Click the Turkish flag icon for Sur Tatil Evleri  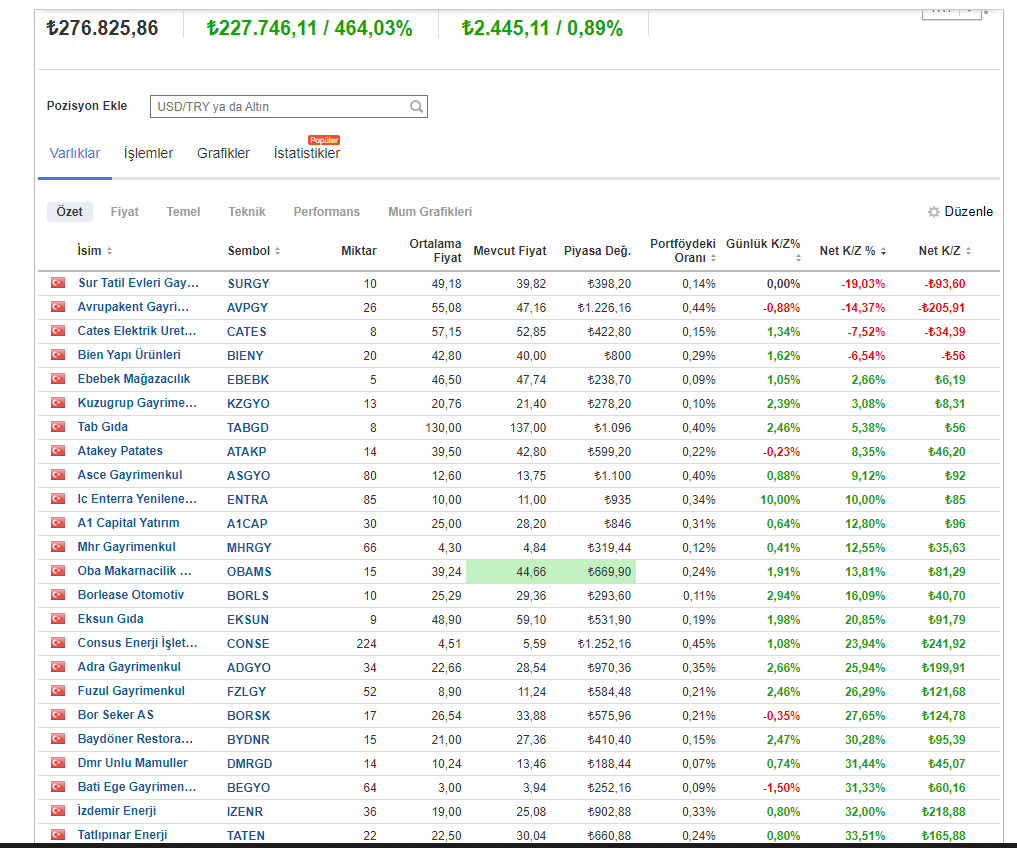pos(58,283)
